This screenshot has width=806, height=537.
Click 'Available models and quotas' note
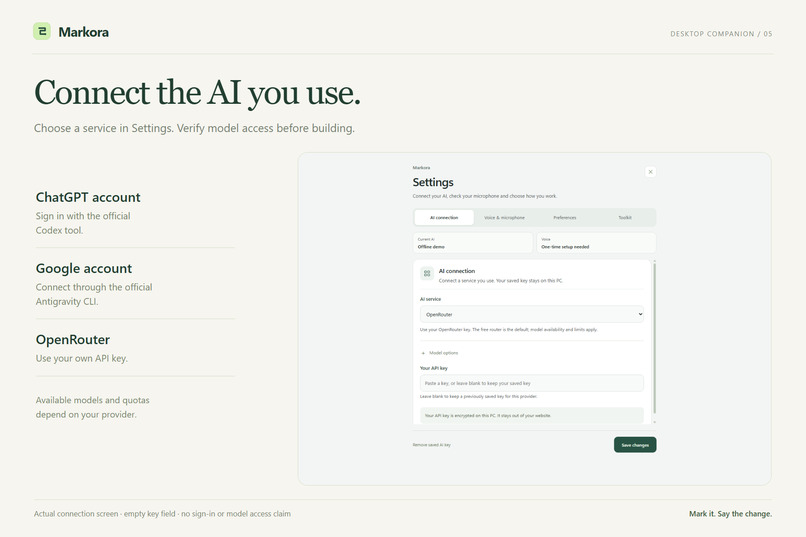pyautogui.click(x=93, y=408)
